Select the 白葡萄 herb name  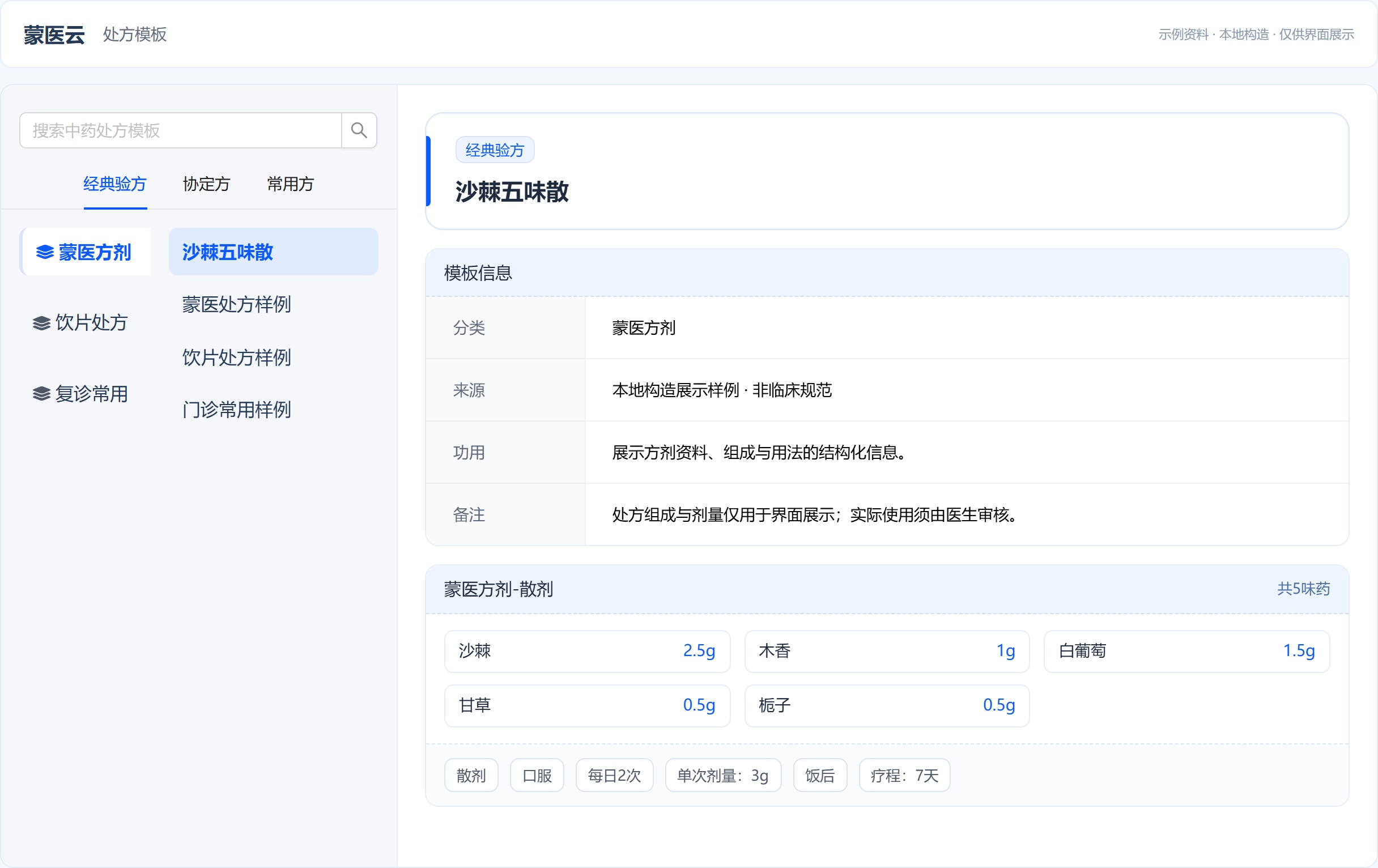1083,652
